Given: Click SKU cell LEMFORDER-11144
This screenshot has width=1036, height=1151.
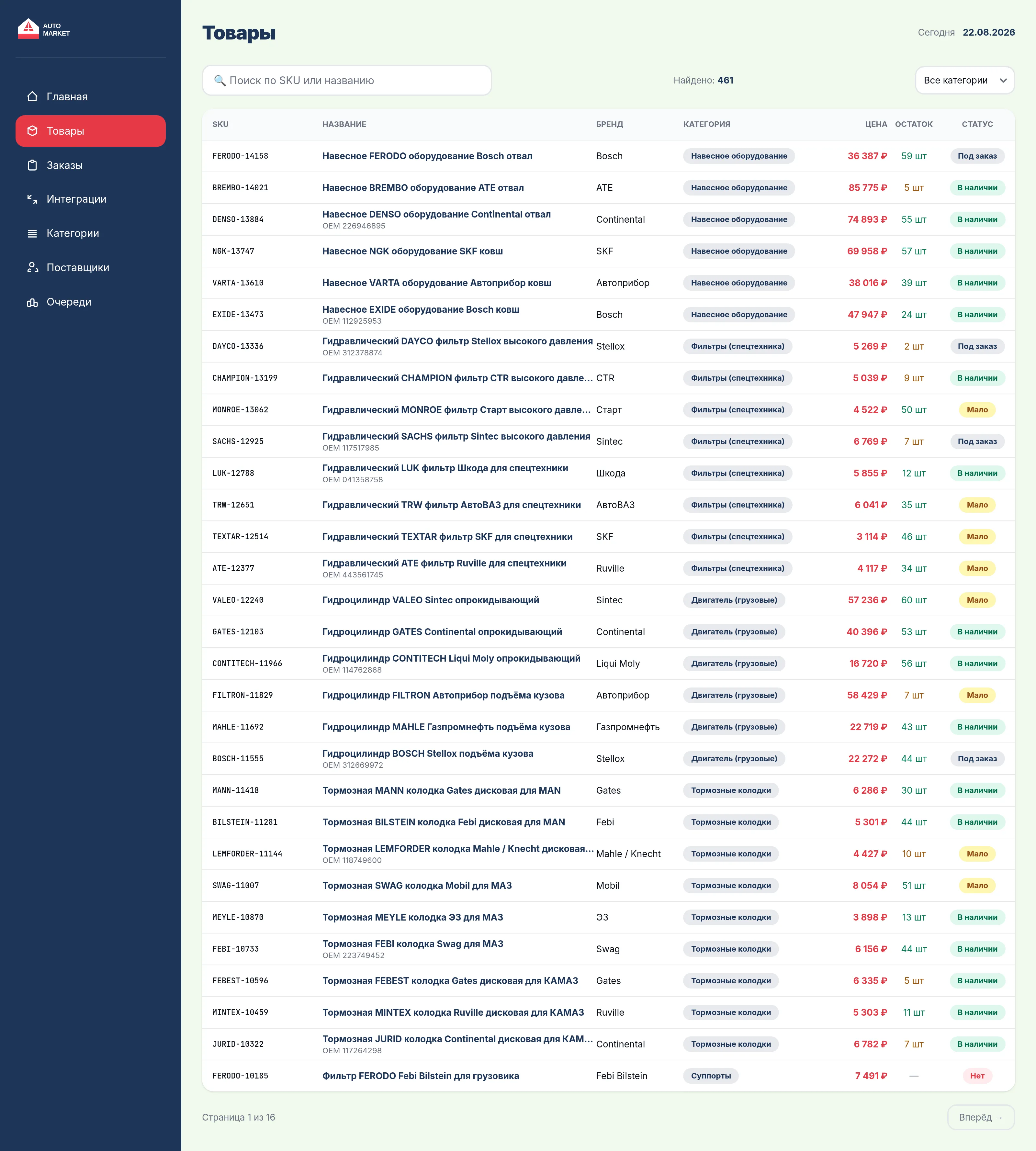Looking at the screenshot, I should [247, 854].
